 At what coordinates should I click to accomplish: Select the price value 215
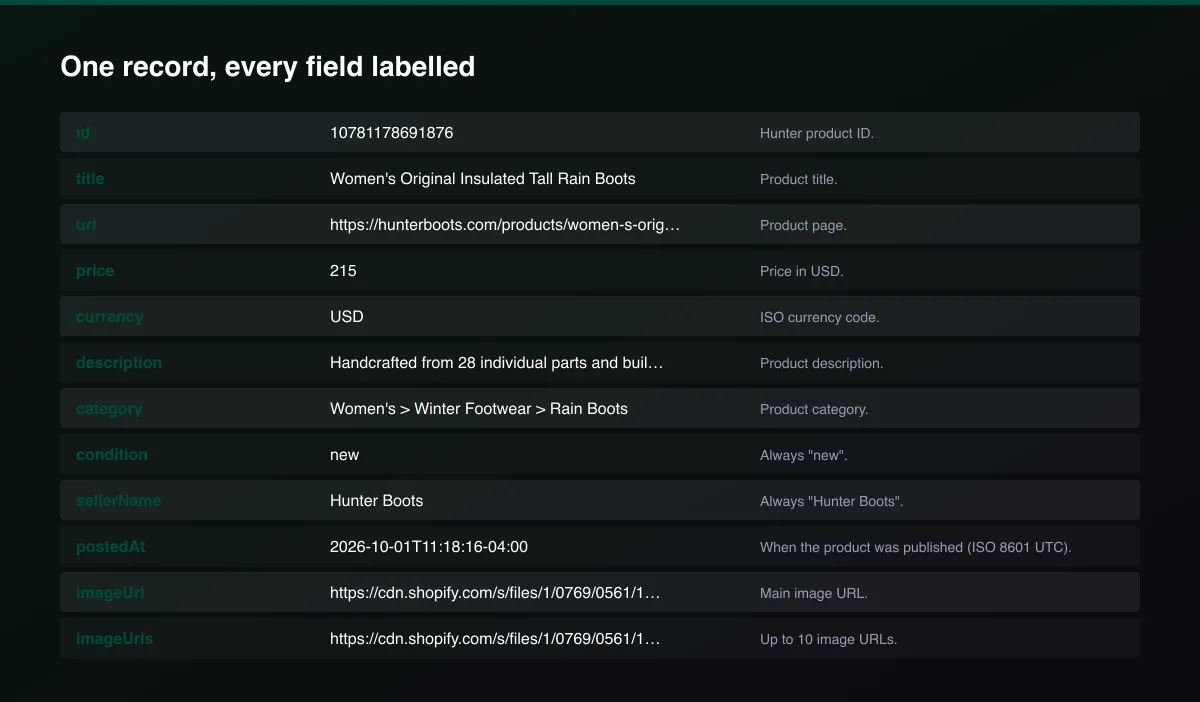pos(343,270)
